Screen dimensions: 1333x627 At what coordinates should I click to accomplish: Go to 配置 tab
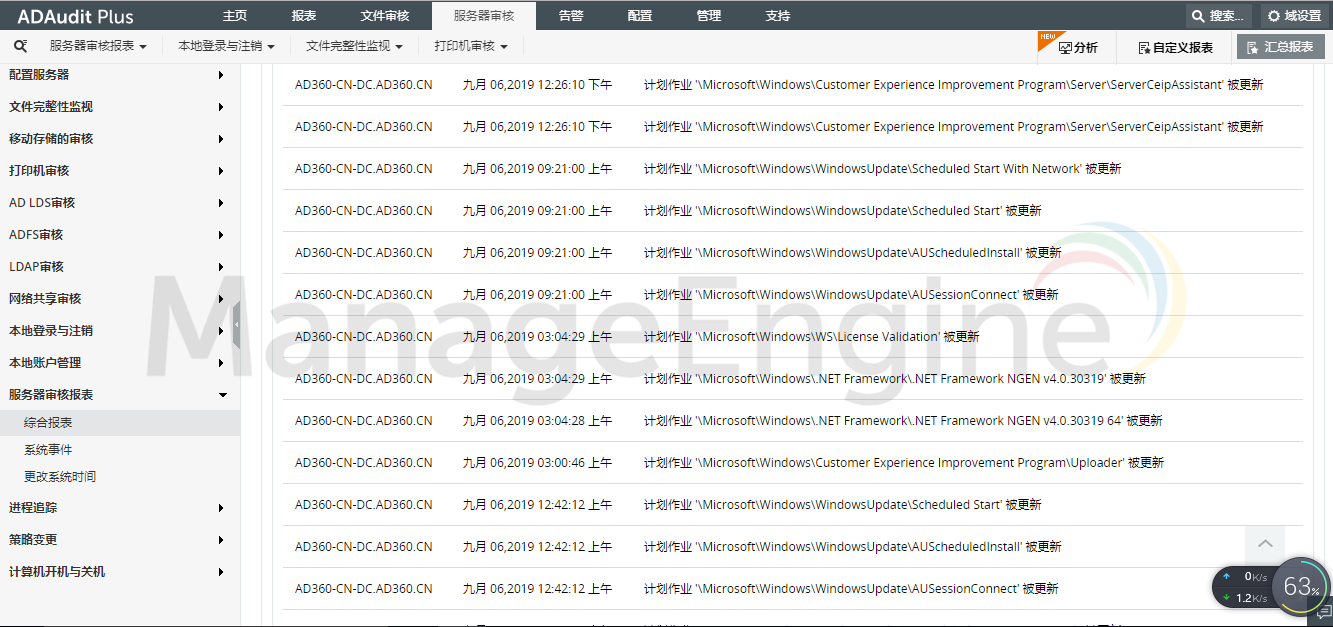(x=640, y=16)
